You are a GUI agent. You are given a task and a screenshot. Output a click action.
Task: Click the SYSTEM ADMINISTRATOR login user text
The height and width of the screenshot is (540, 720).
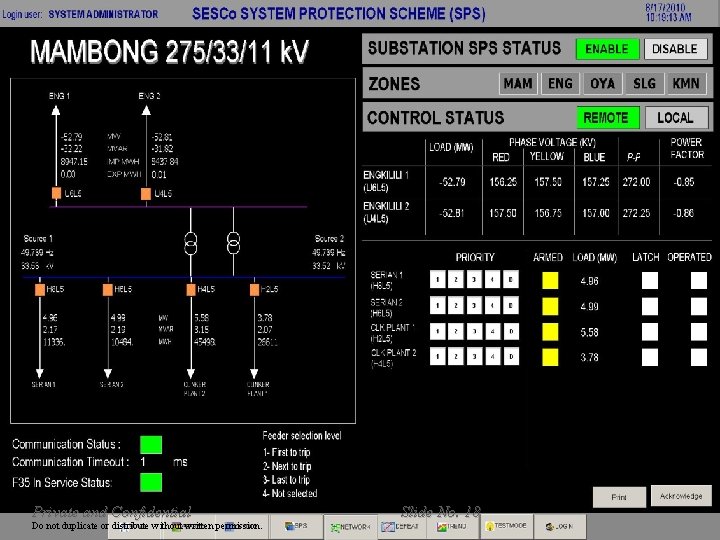103,14
